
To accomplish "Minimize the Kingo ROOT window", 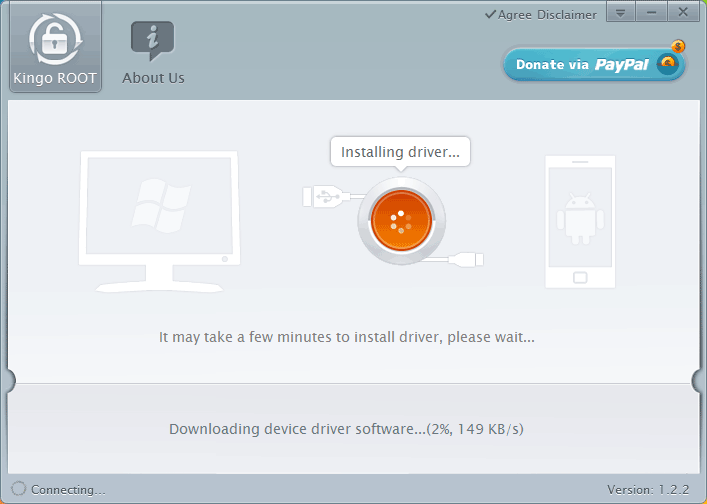I will [651, 12].
